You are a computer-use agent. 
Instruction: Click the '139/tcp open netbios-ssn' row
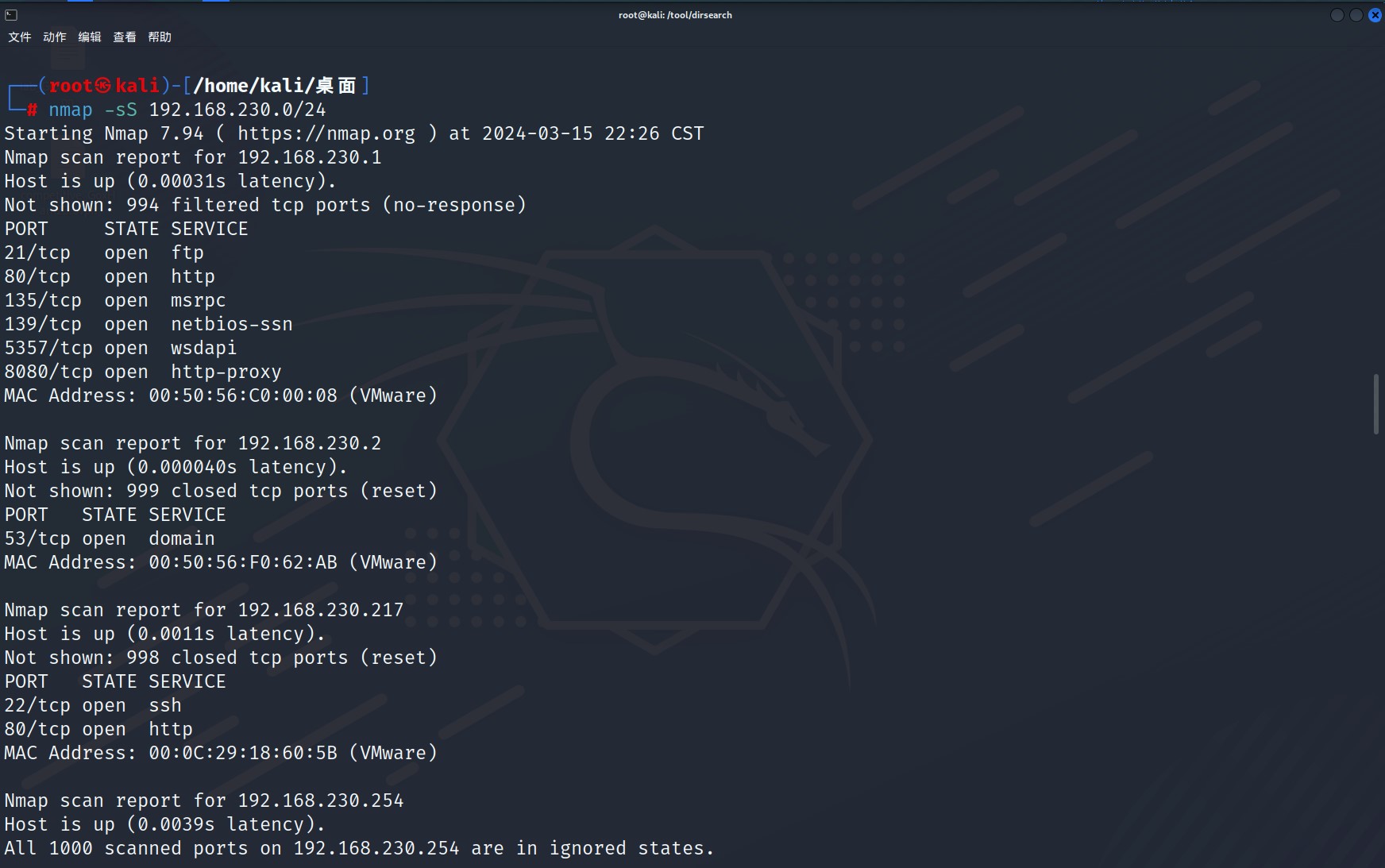pos(149,324)
